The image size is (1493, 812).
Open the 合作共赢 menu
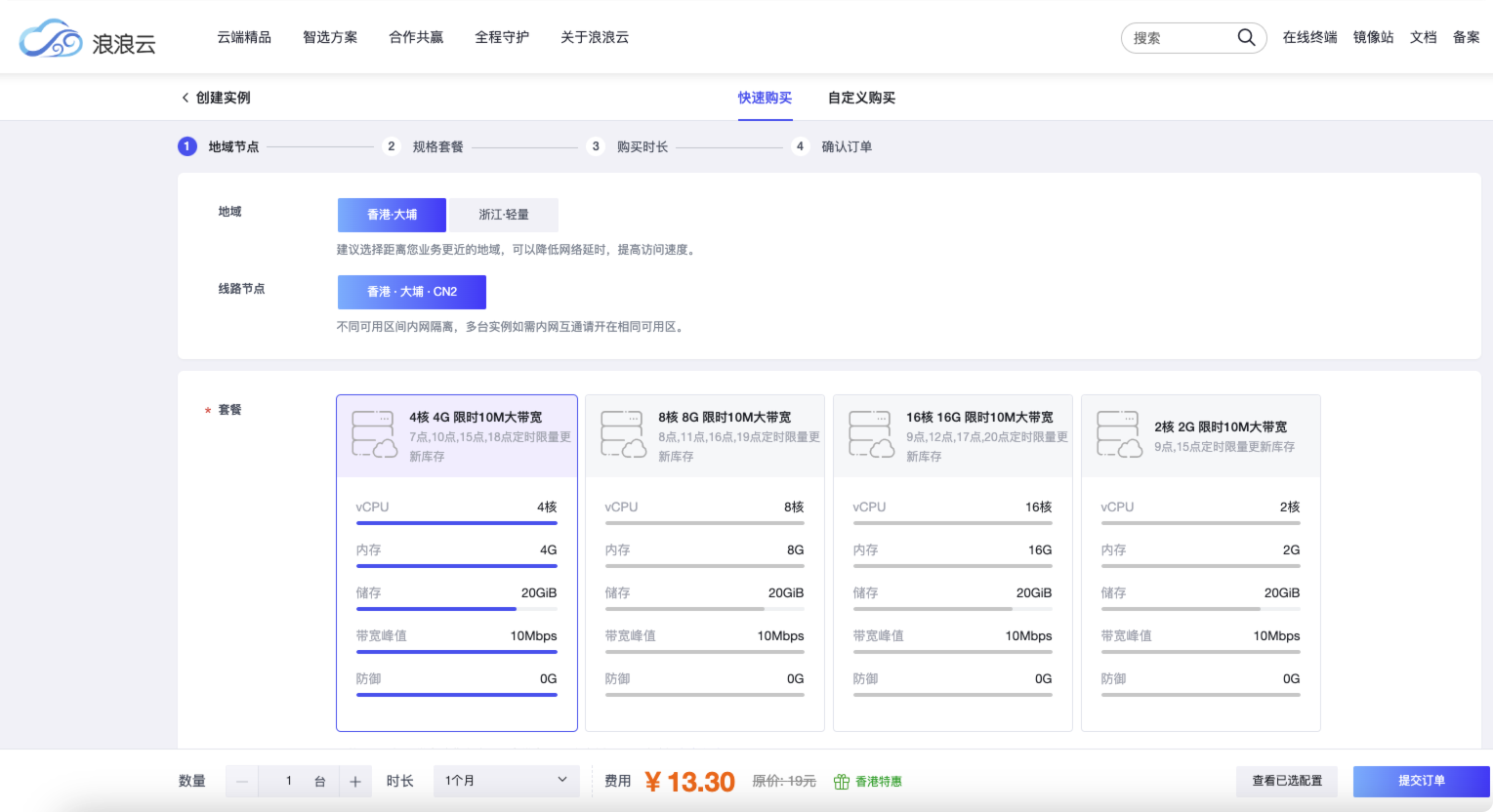416,37
